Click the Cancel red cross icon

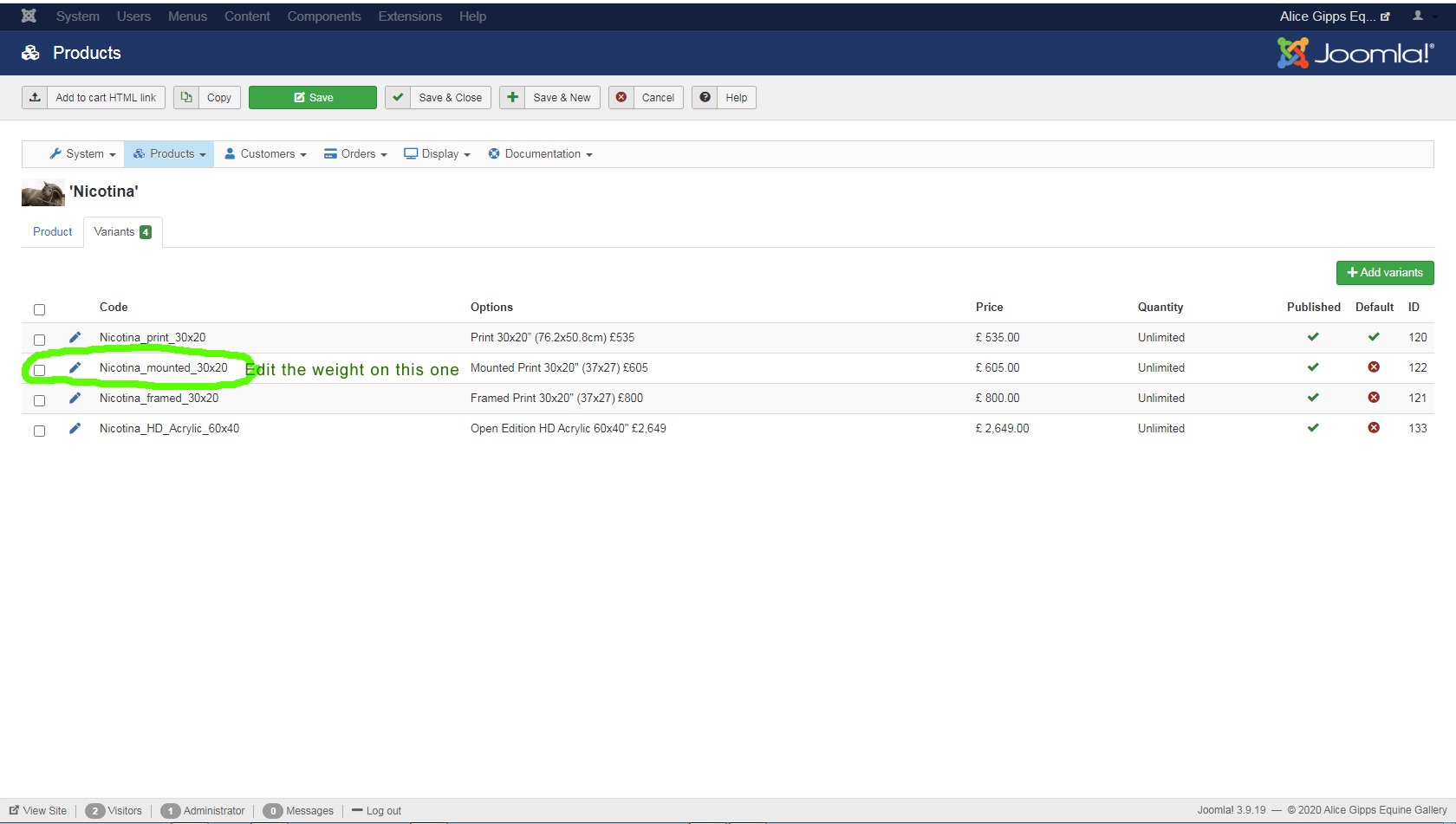pyautogui.click(x=621, y=97)
